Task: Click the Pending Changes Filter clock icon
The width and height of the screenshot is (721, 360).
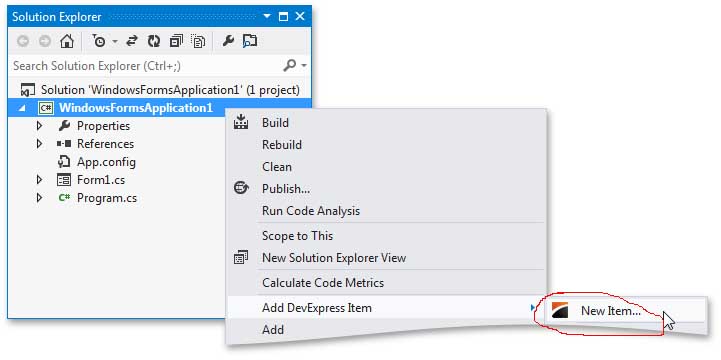Action: pos(98,41)
